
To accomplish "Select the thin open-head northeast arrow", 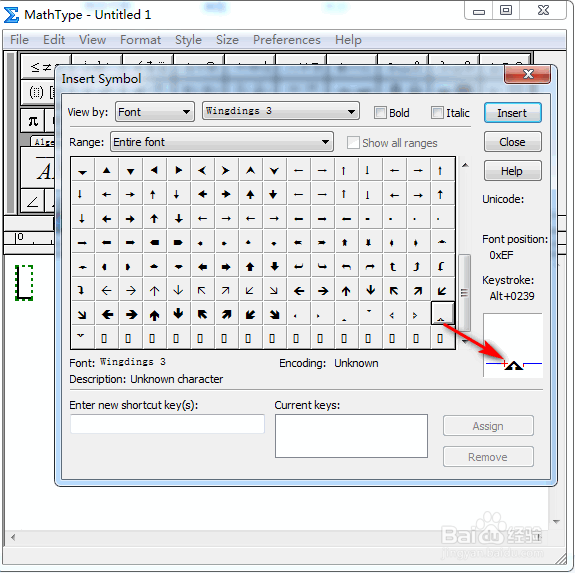I will point(226,290).
